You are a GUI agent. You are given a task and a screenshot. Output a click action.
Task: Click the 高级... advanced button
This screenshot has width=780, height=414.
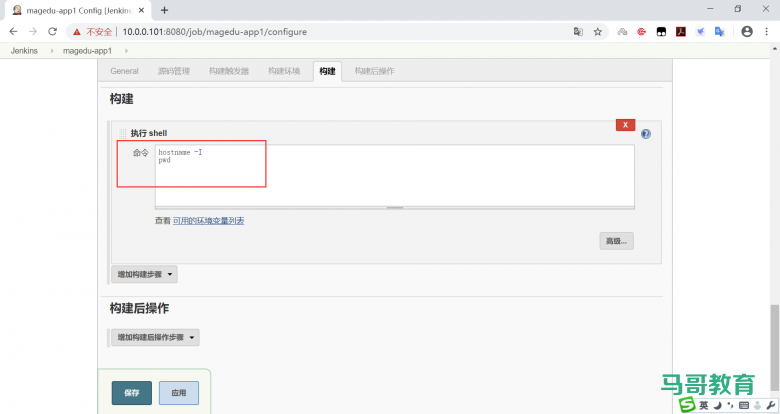[x=616, y=241]
